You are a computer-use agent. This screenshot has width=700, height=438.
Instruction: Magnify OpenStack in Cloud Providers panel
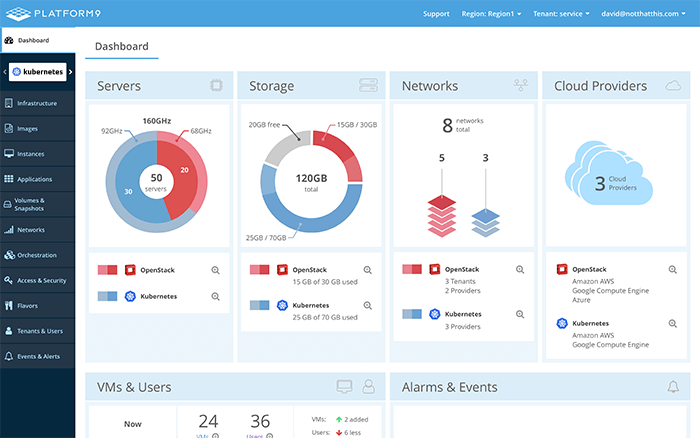pyautogui.click(x=672, y=269)
